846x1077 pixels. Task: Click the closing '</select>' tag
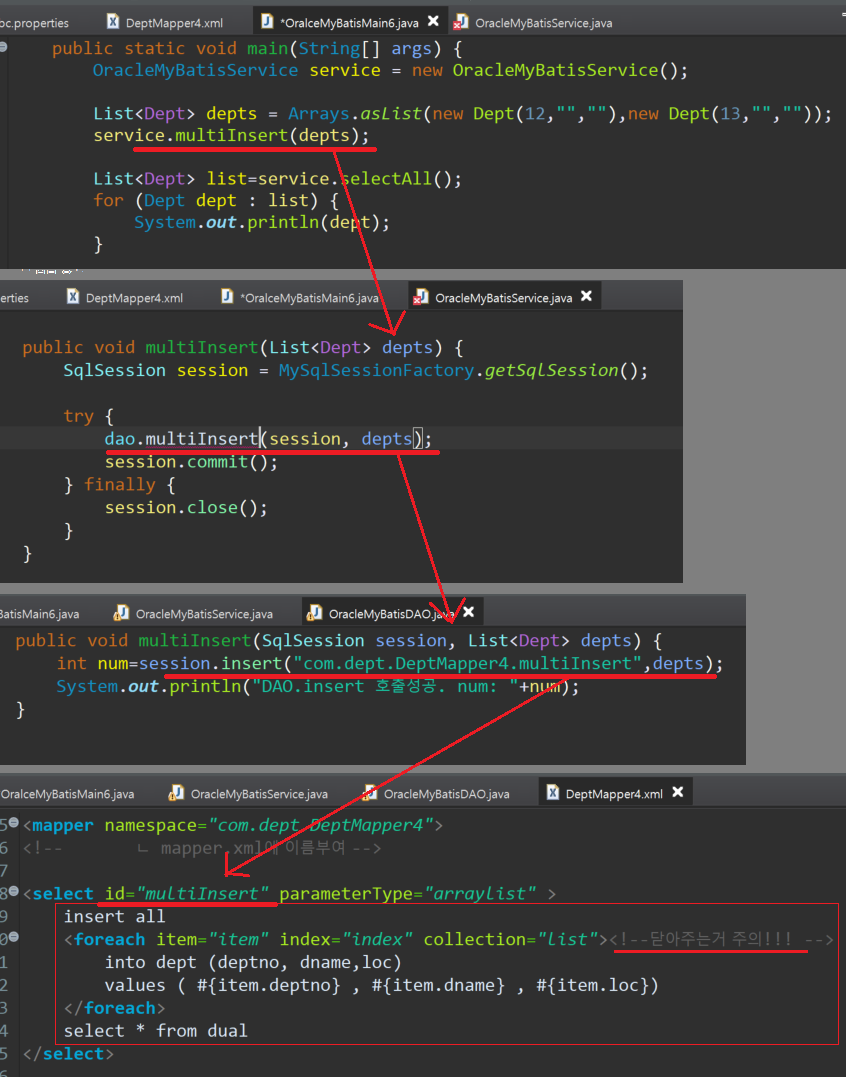[68, 1054]
